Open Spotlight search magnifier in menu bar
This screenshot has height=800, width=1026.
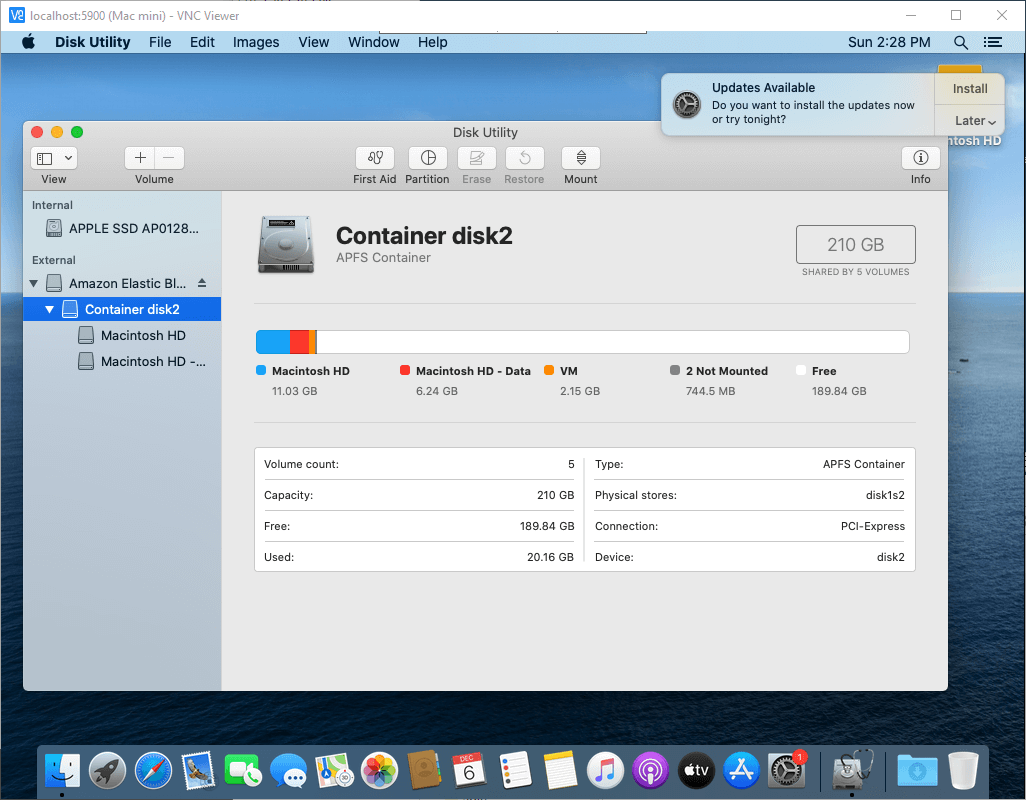tap(960, 42)
